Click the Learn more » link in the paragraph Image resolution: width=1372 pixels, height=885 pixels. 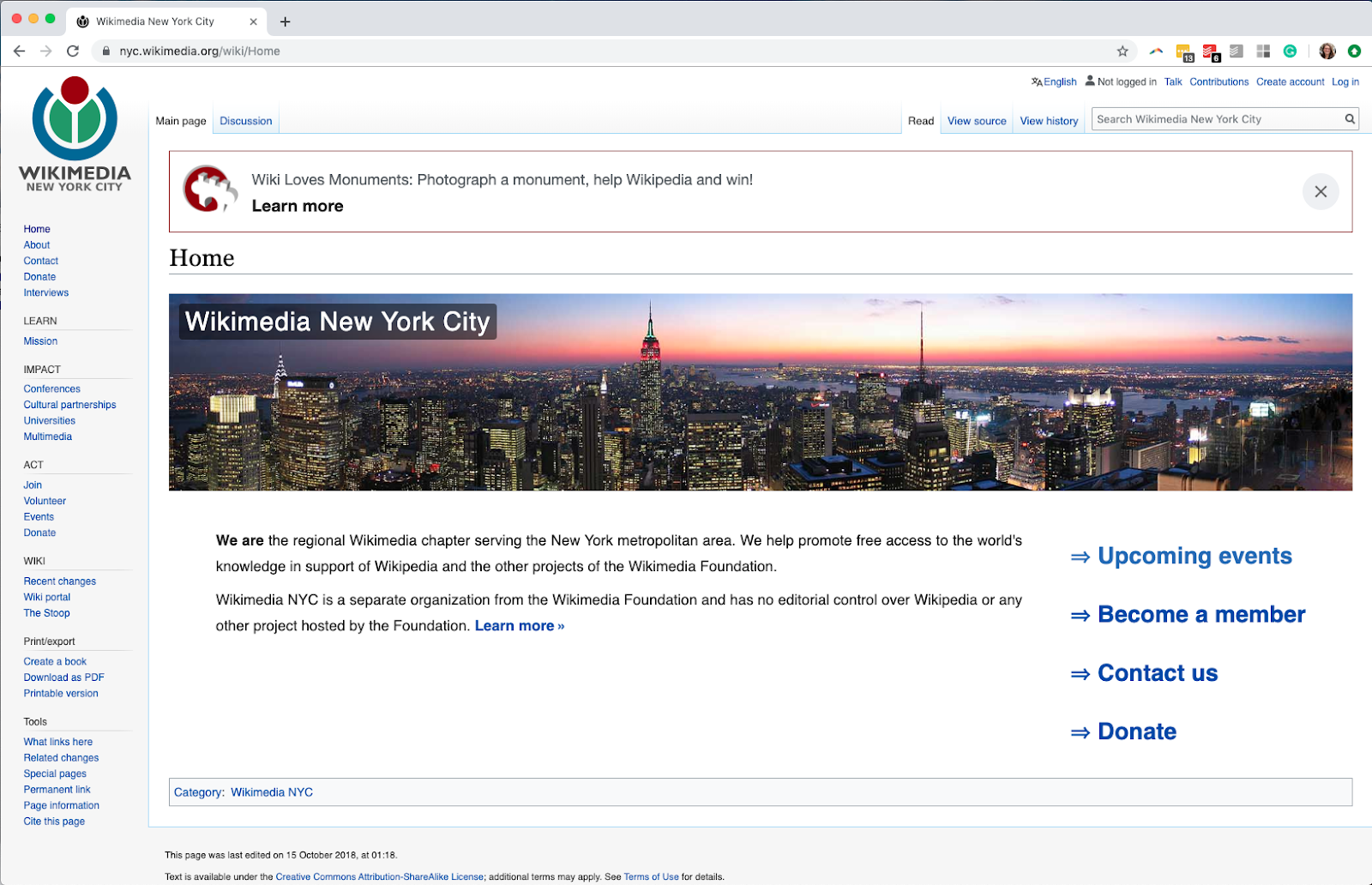520,625
